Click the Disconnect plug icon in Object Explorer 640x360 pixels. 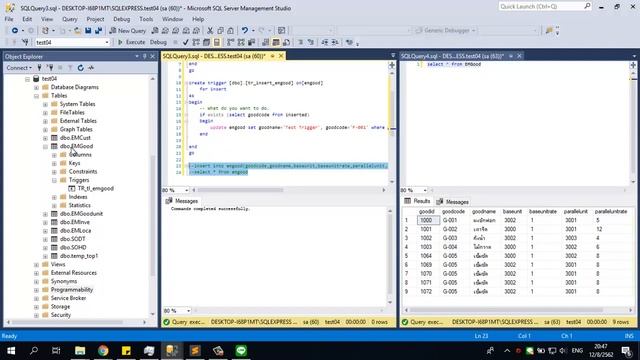(50, 68)
